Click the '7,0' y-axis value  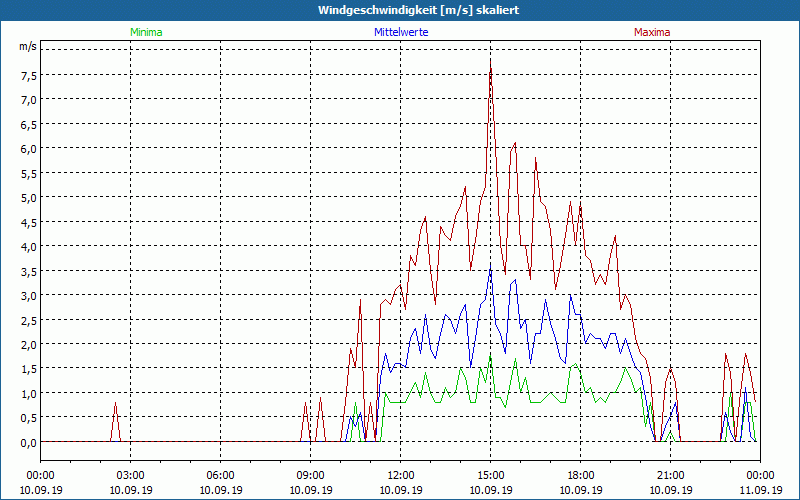[x=29, y=100]
